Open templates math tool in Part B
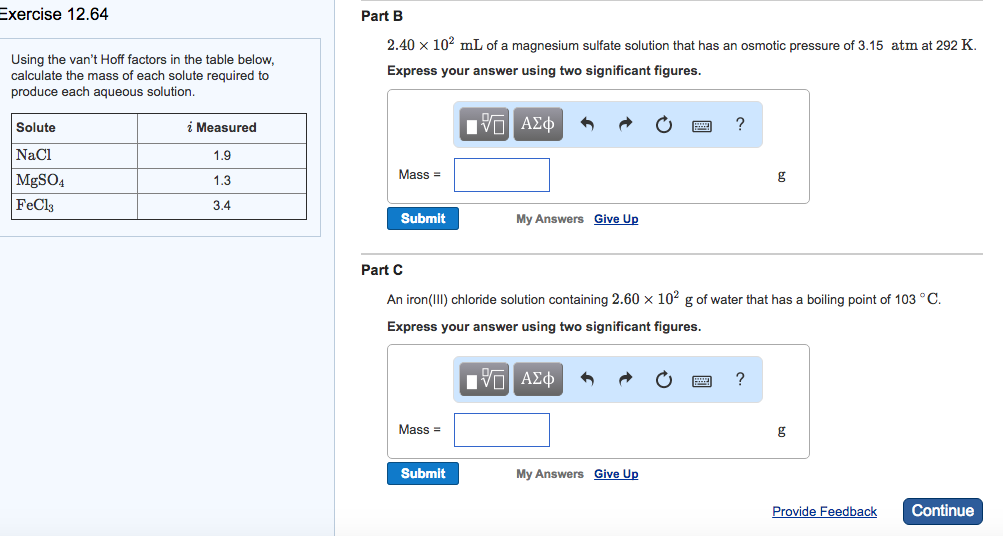Screen dimensions: 1003x536 click(x=485, y=124)
